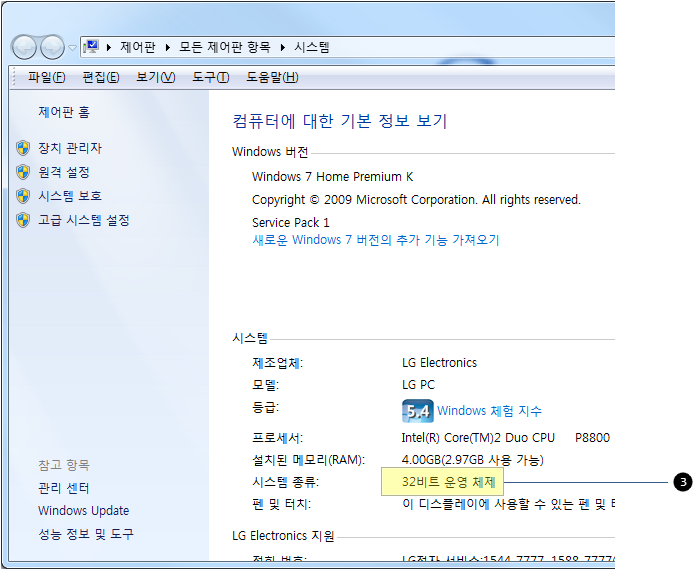Click the 펜 및 터치: label
694x570 pixels.
(281, 504)
